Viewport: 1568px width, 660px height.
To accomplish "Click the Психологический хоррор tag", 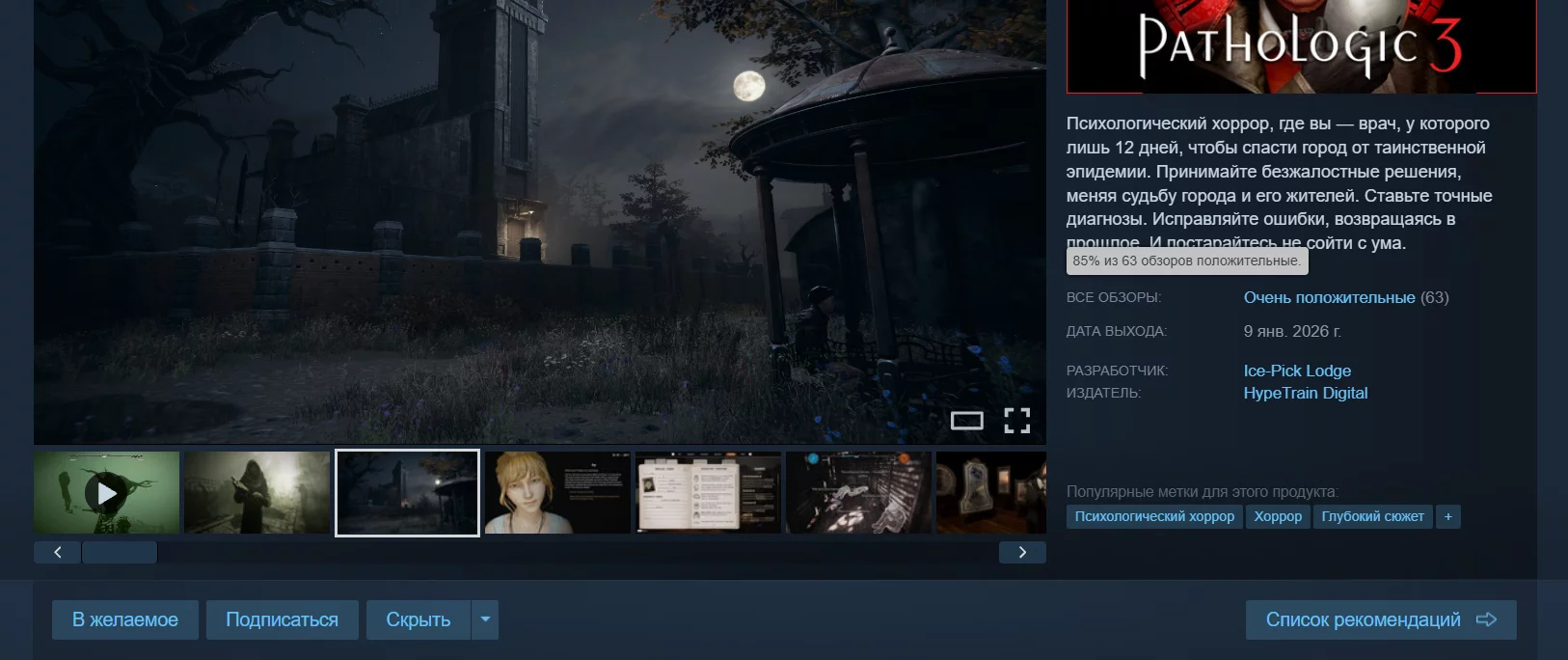I will pos(1154,516).
